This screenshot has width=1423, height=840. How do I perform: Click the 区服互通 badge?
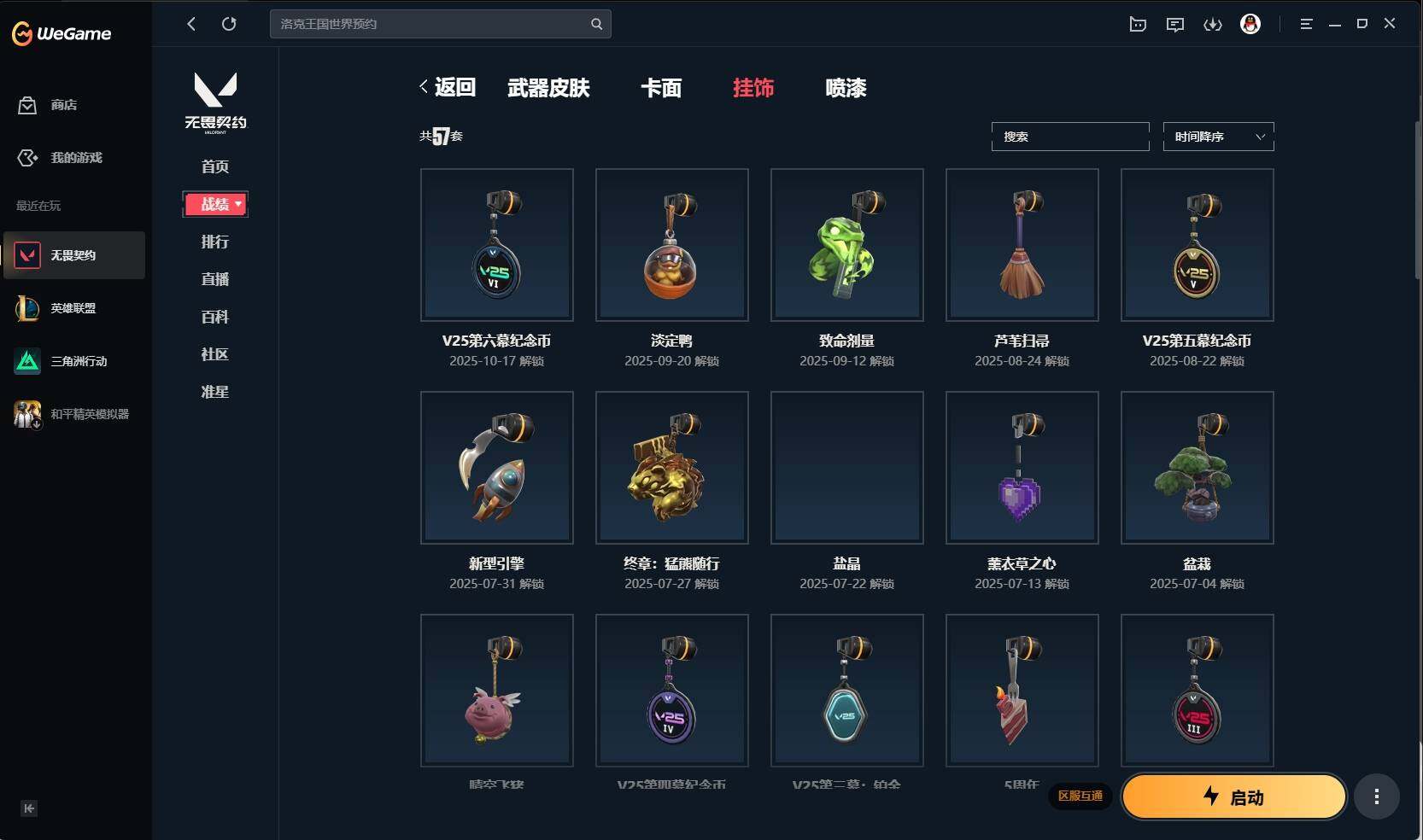[x=1080, y=796]
